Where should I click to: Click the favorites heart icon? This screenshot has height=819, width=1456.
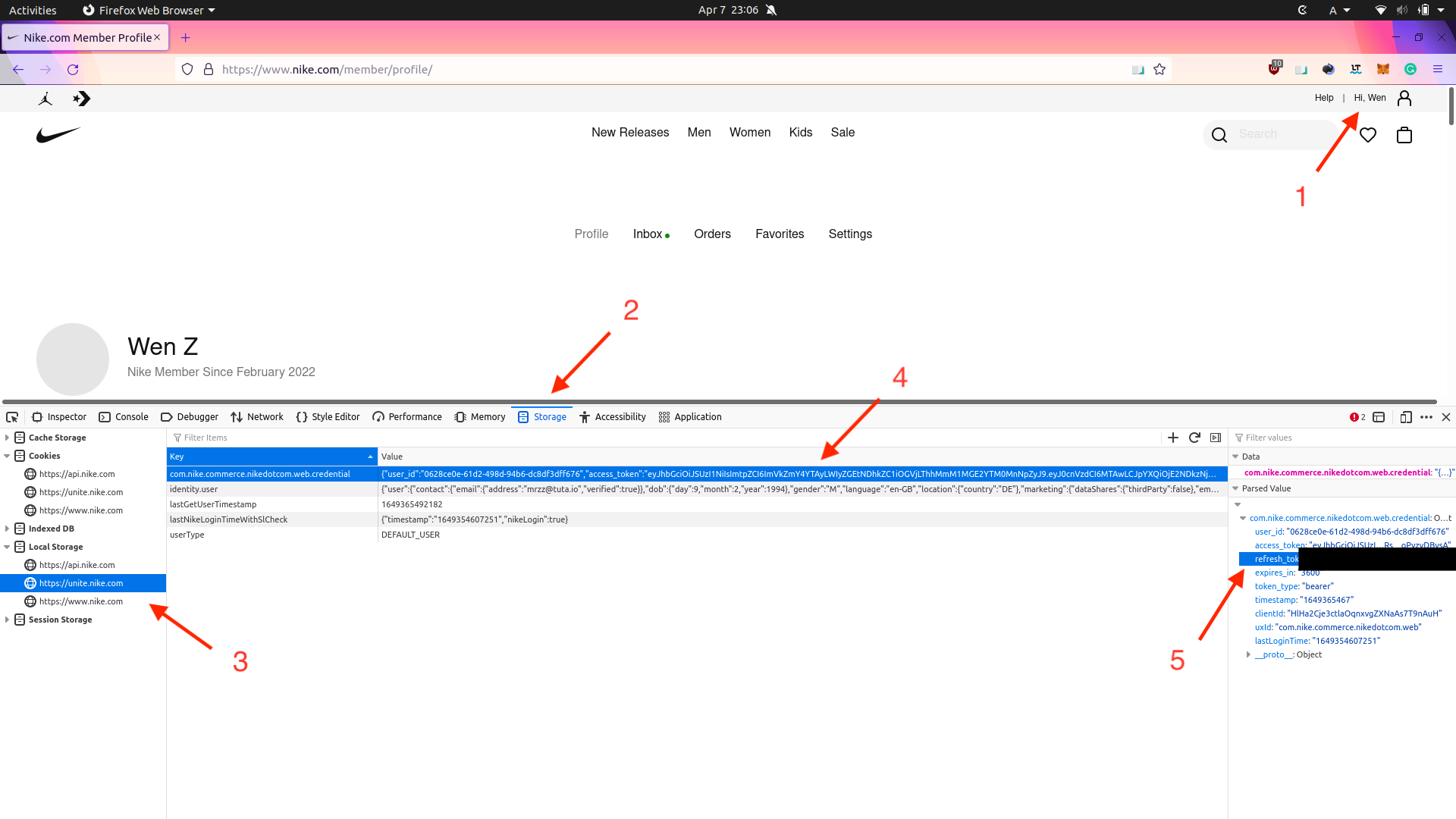pos(1367,135)
